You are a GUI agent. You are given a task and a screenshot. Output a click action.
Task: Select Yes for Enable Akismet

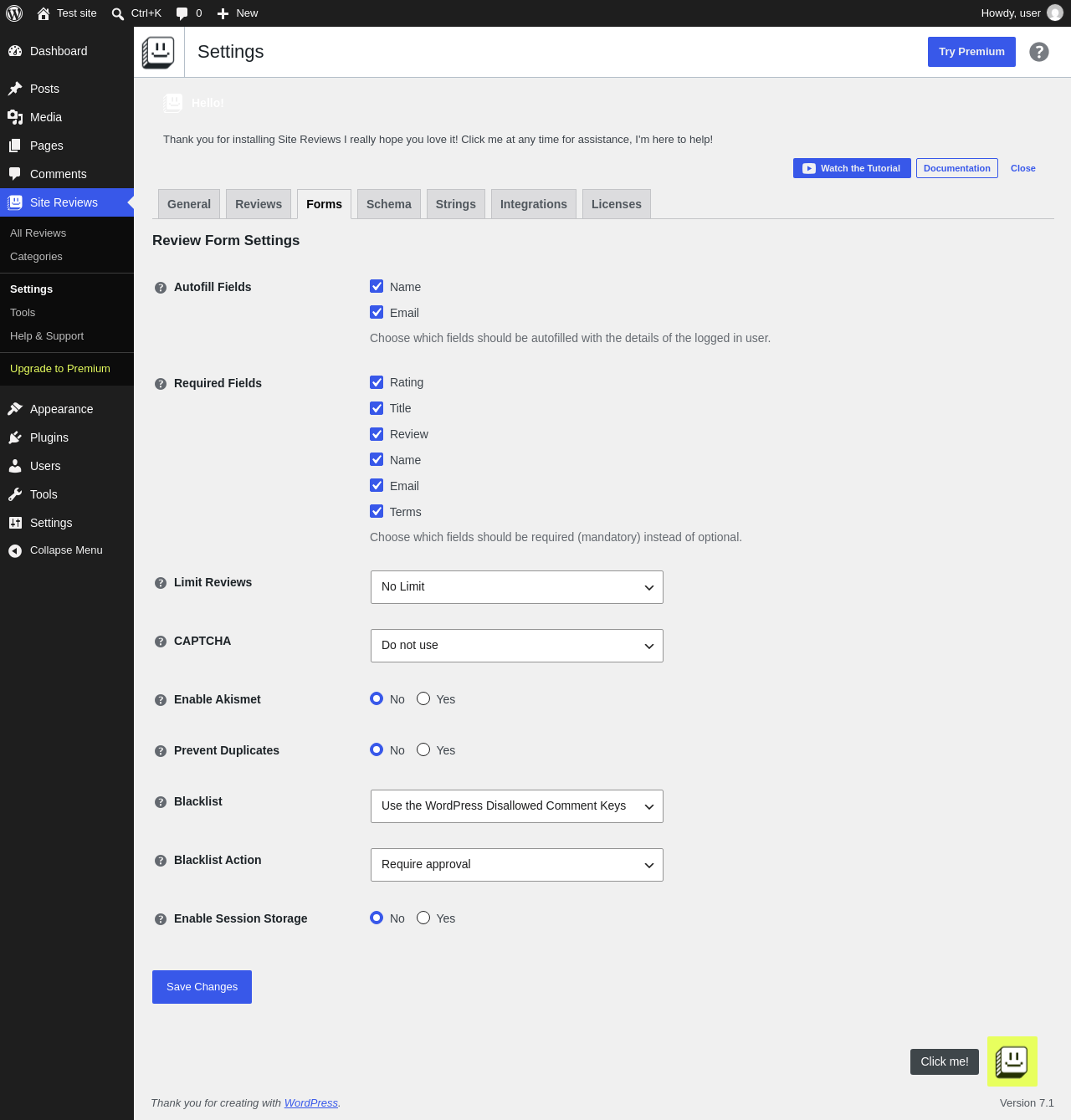tap(423, 698)
